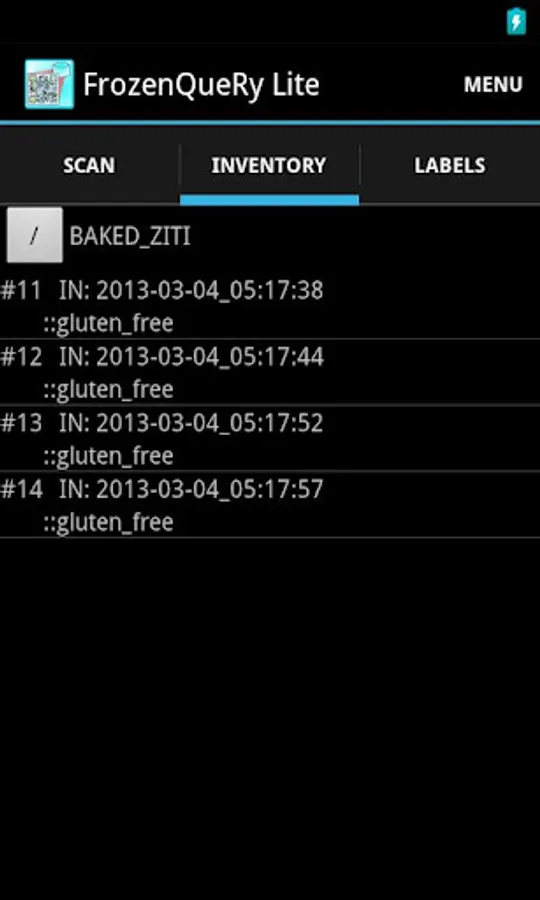
Task: Tap the FrozenQueRy Lite app icon
Action: (x=49, y=84)
